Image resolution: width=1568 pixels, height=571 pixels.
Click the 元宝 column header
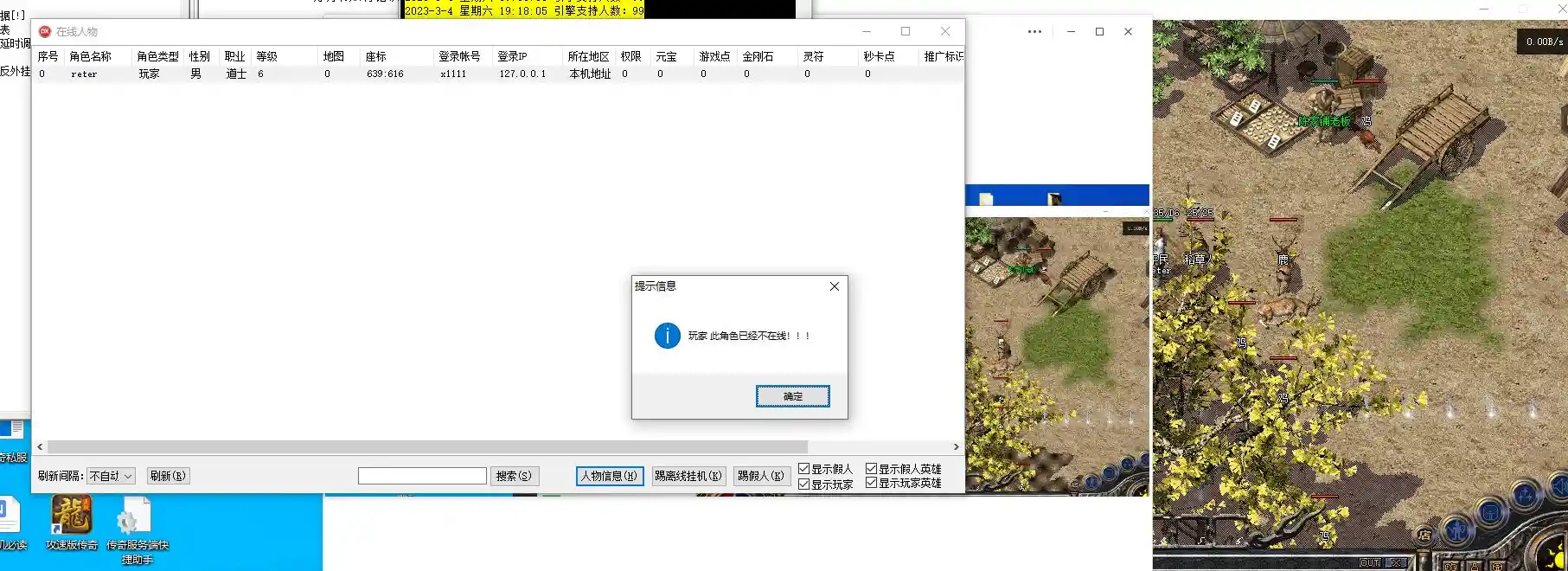pyautogui.click(x=673, y=56)
